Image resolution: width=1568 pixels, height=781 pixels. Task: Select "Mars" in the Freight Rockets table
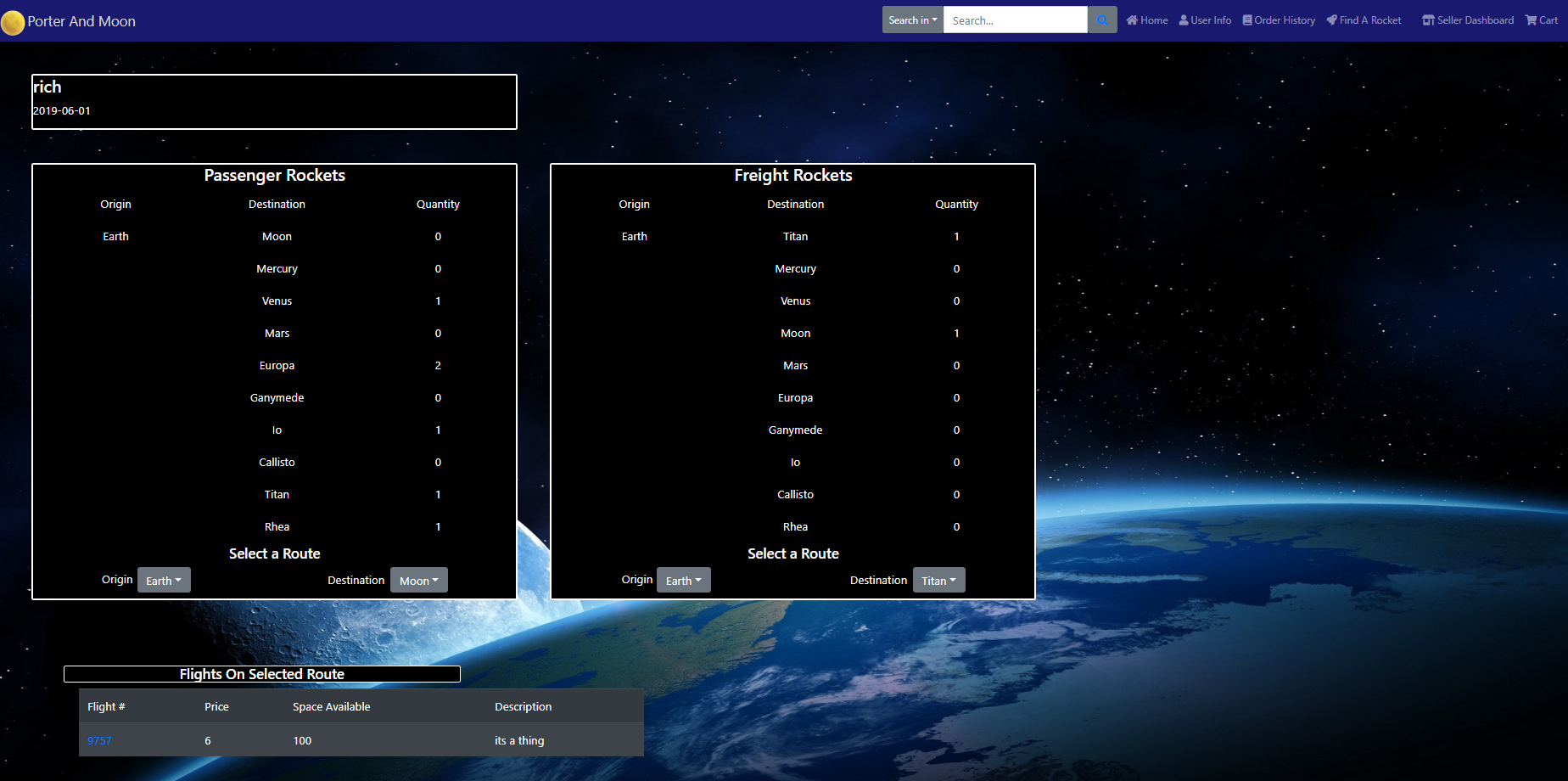[x=796, y=366]
